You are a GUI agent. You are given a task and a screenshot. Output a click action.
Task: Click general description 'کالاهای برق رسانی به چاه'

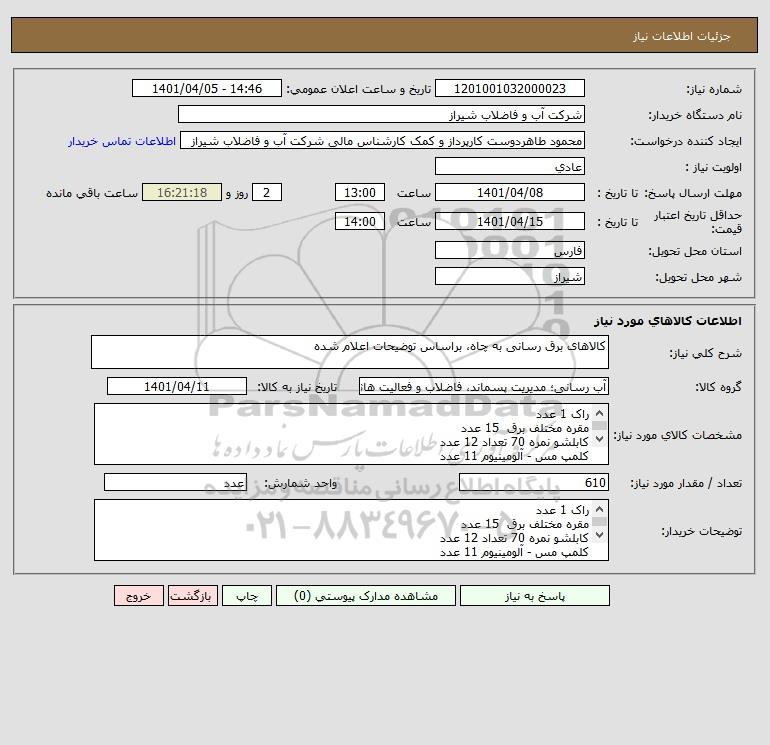coord(350,352)
